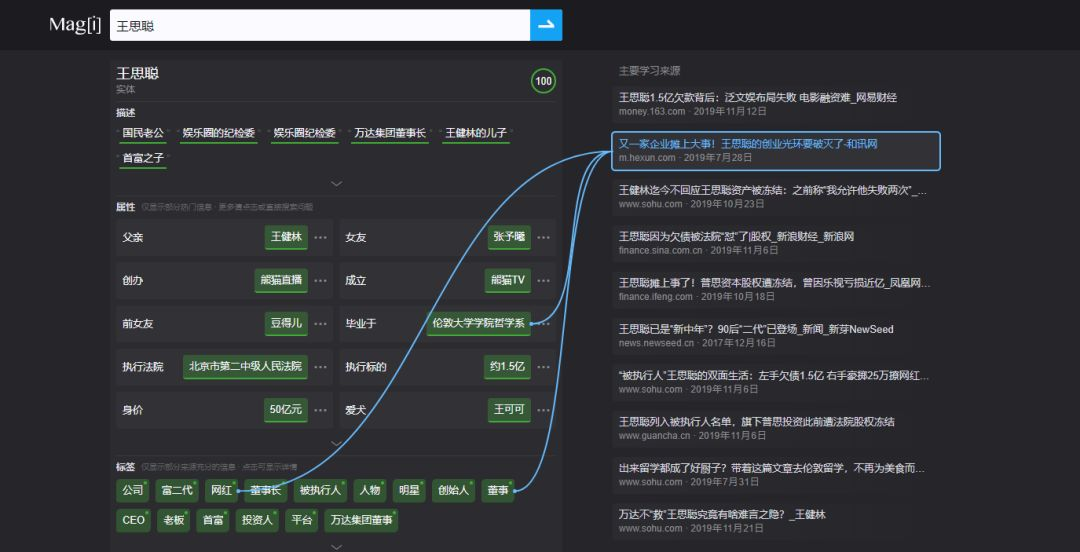Select the 公司 tag

133,491
